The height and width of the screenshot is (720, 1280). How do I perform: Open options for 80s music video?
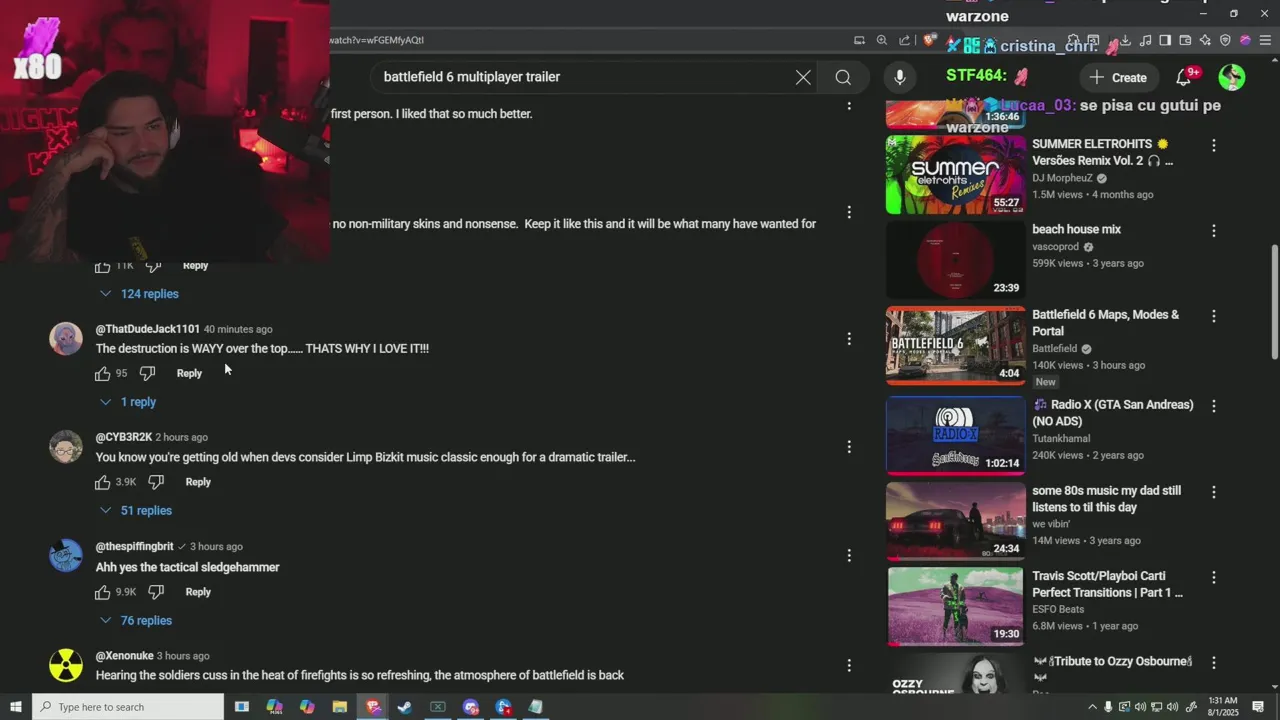[1214, 492]
